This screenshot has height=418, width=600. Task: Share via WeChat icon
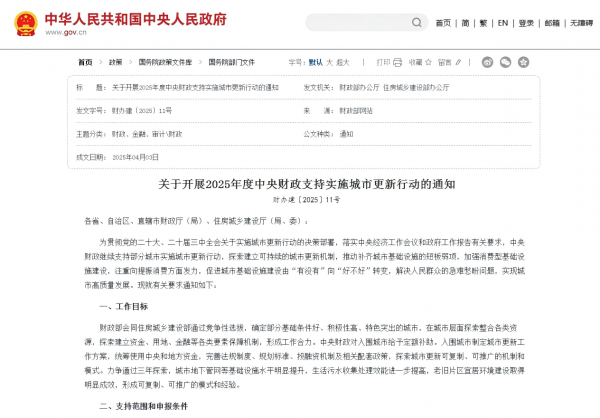point(505,62)
